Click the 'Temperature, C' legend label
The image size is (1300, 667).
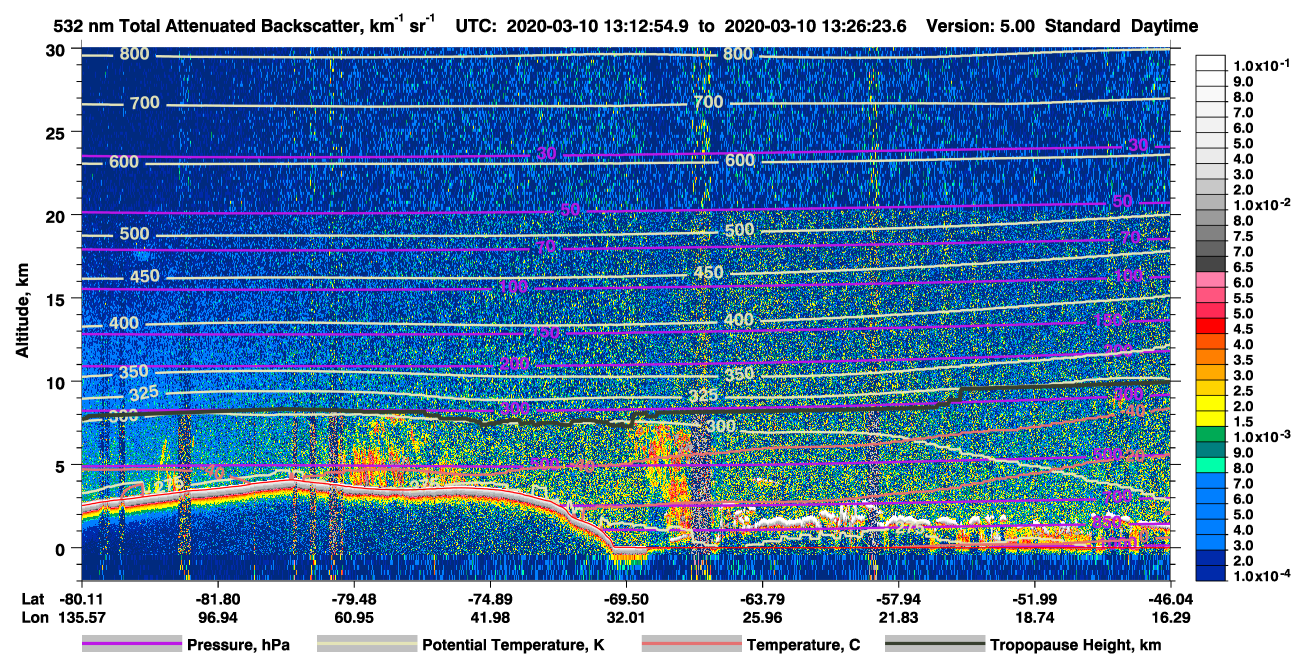(x=803, y=645)
